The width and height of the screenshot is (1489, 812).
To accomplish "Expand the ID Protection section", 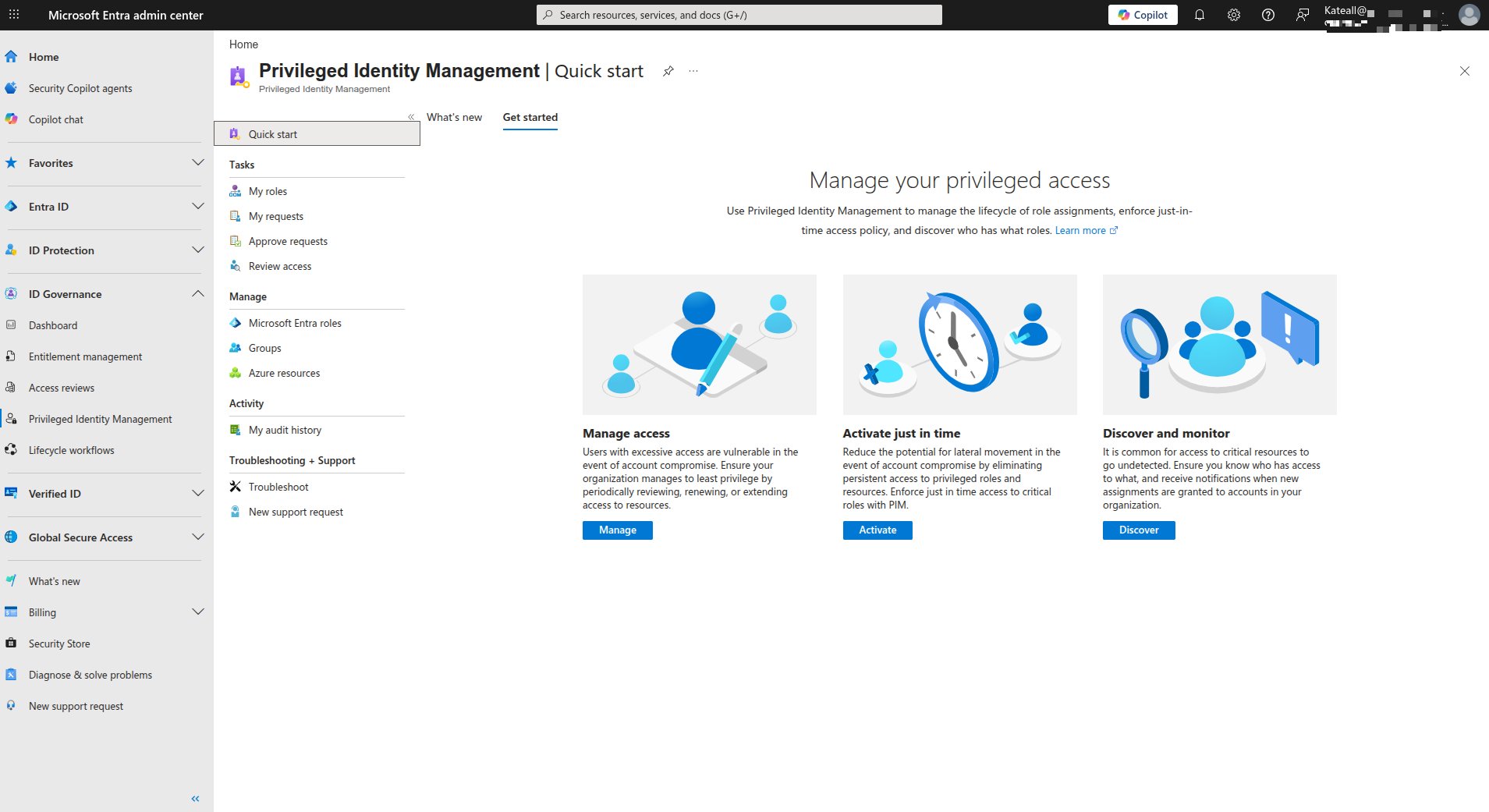I will pyautogui.click(x=198, y=250).
